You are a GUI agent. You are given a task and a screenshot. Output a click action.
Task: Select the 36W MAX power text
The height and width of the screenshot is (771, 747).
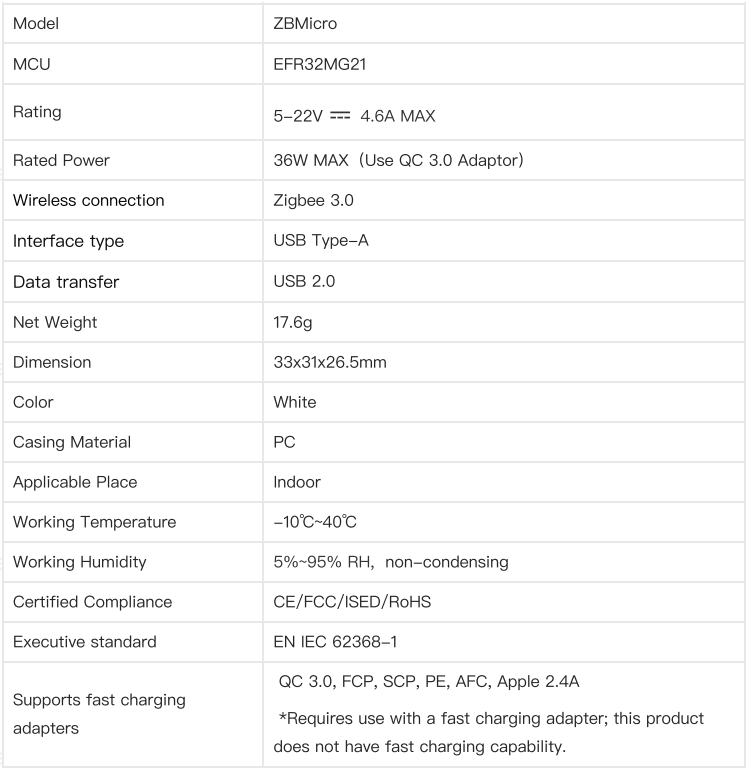pos(311,160)
